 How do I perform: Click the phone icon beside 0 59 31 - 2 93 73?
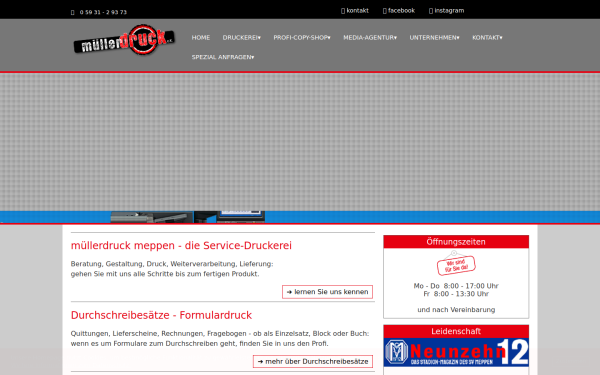pyautogui.click(x=73, y=12)
